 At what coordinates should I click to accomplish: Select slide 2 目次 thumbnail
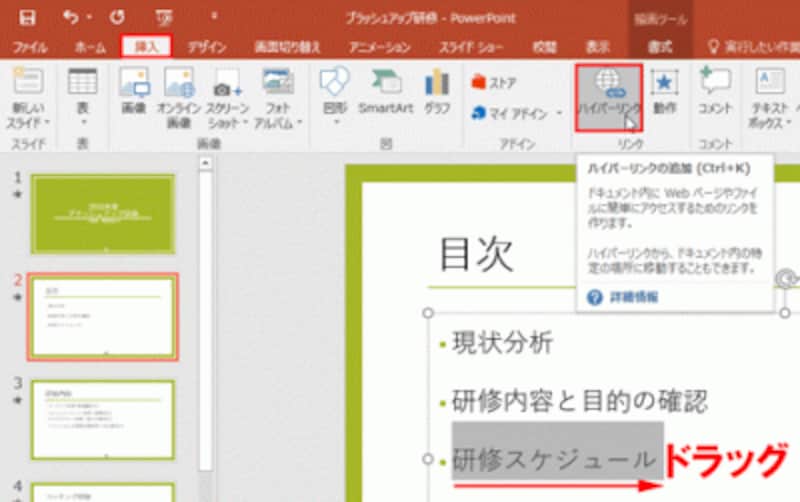point(103,317)
